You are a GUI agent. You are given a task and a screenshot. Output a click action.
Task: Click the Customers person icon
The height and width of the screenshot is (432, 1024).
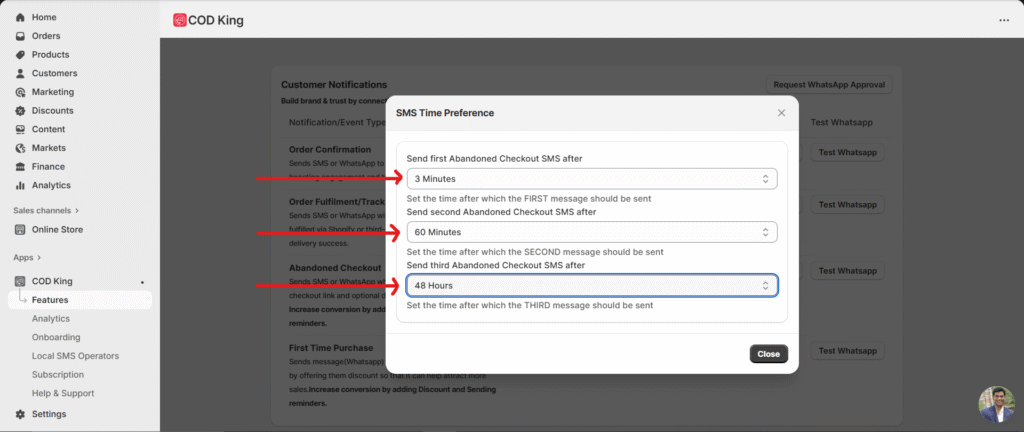pos(21,73)
